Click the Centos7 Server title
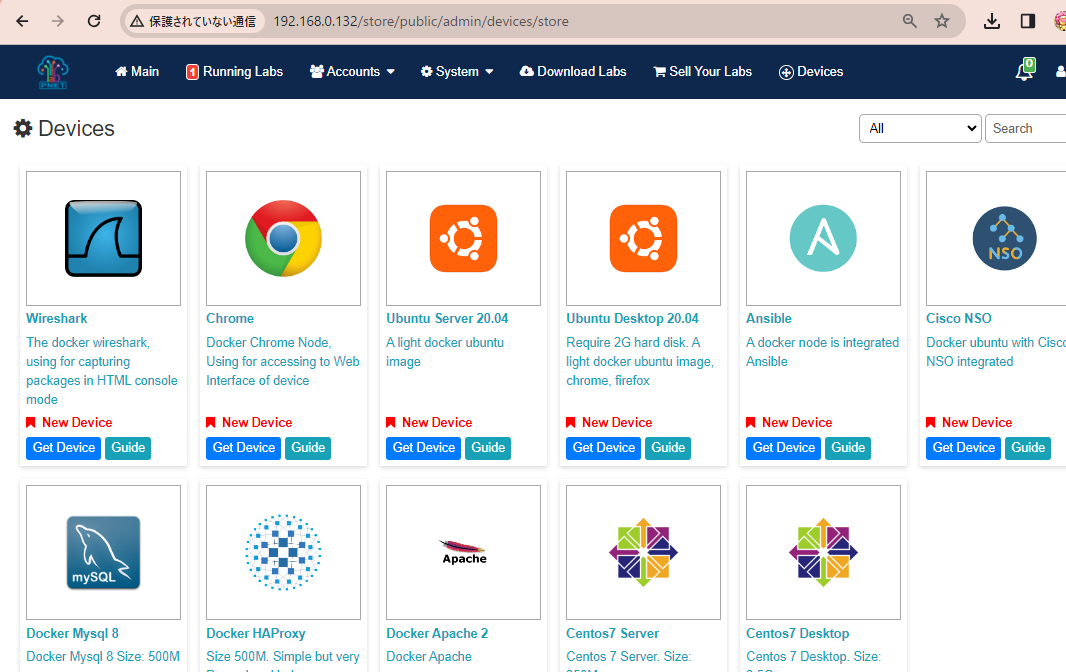Image resolution: width=1066 pixels, height=672 pixels. point(613,633)
